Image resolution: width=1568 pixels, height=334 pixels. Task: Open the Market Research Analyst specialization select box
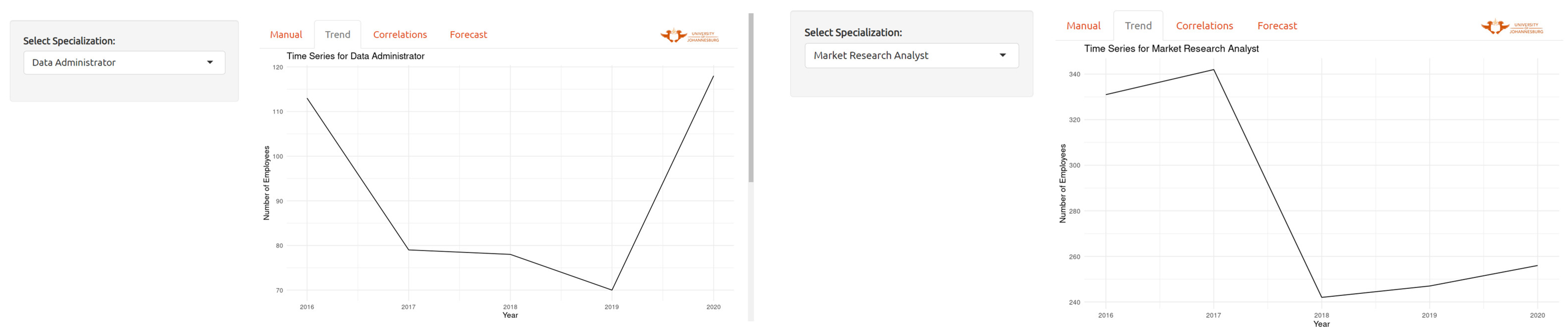coord(911,56)
